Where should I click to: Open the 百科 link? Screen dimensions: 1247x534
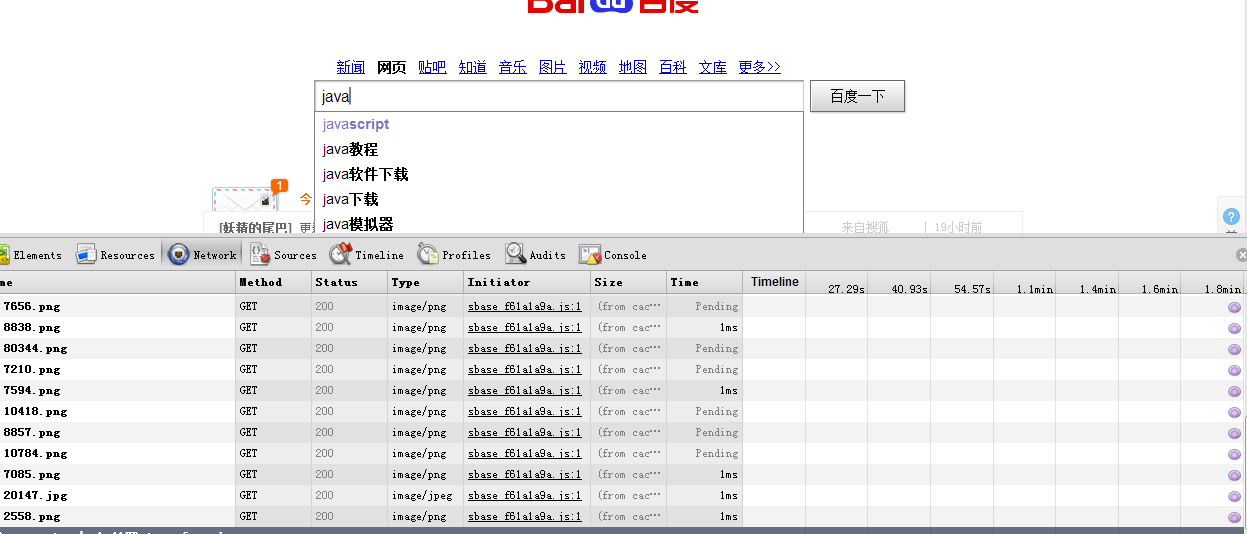click(673, 67)
